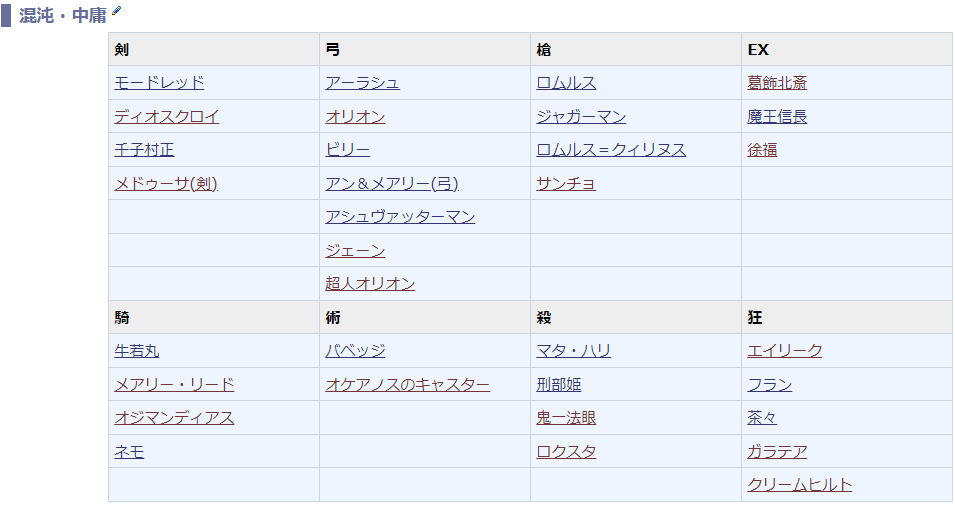The width and height of the screenshot is (955, 505).
Task: Open the モードレッド link
Action: (x=159, y=83)
